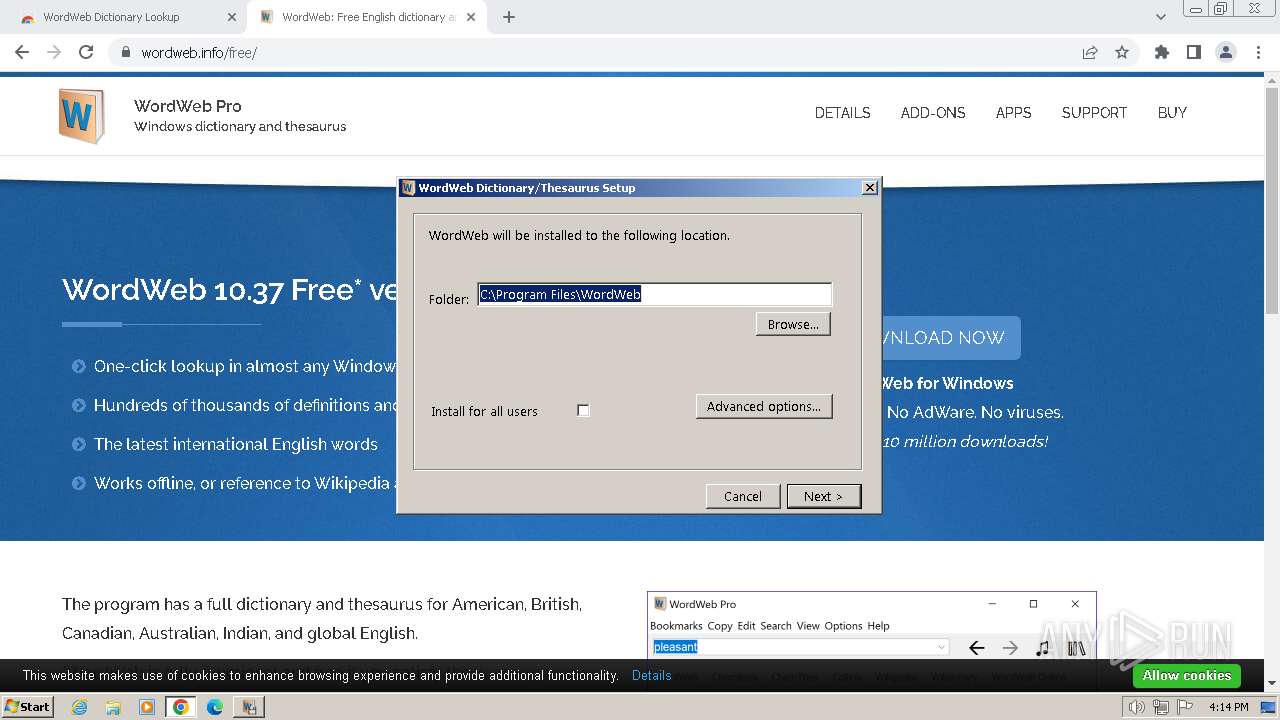1280x720 pixels.
Task: Launch Internet Explorer from the taskbar
Action: click(x=79, y=707)
